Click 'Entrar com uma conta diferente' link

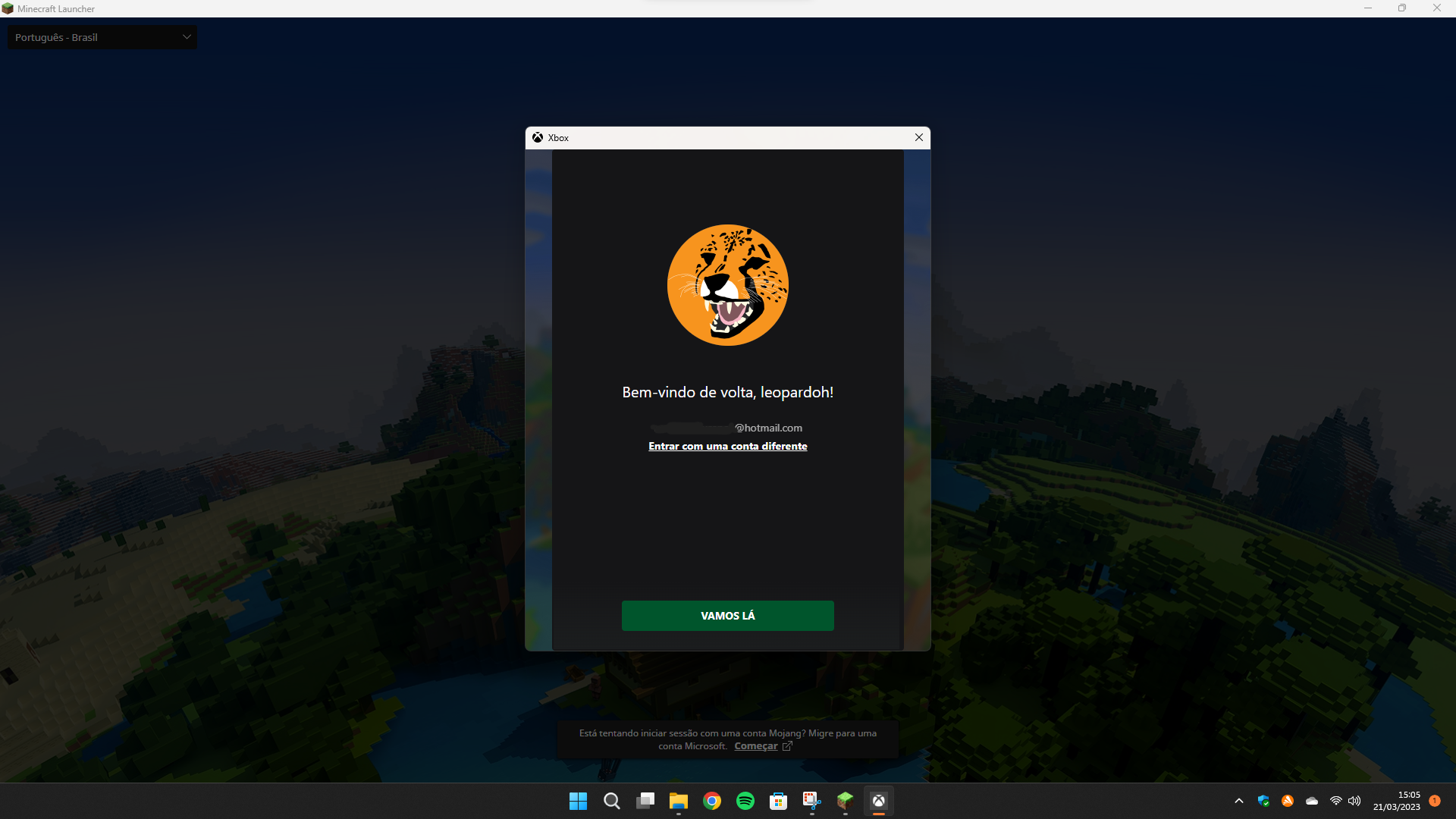[727, 446]
